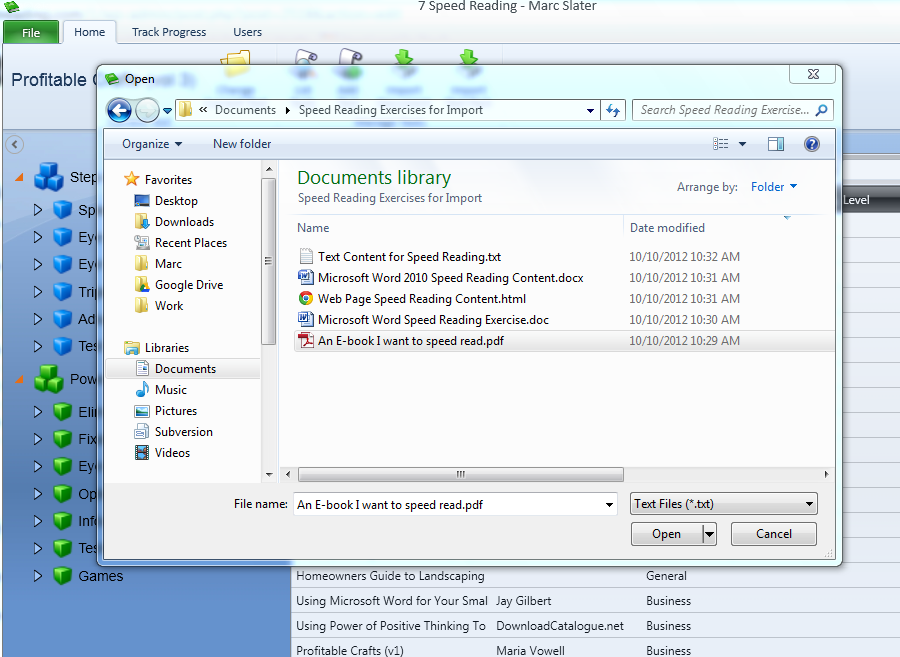The height and width of the screenshot is (657, 900).
Task: Open the Google Drive favorites folder
Action: click(x=189, y=285)
